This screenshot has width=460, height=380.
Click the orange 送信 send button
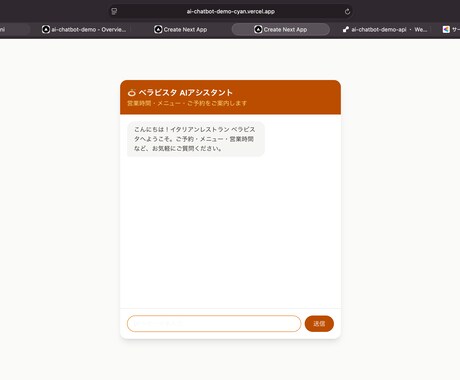point(319,324)
